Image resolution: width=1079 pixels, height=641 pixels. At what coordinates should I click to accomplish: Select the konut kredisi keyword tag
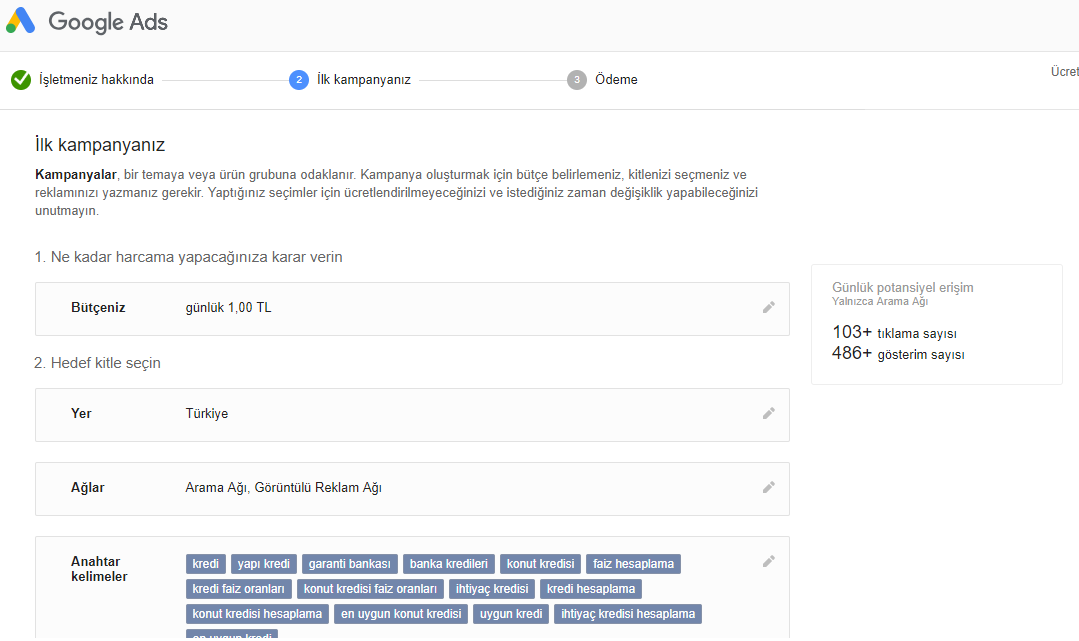(540, 564)
